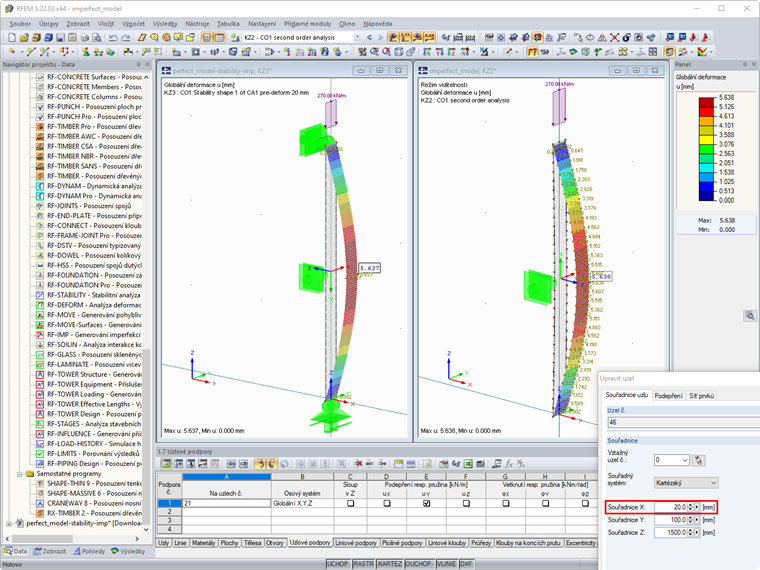Toggle Sloup v Z checkbox in row 1
The image size is (760, 570).
click(x=350, y=504)
